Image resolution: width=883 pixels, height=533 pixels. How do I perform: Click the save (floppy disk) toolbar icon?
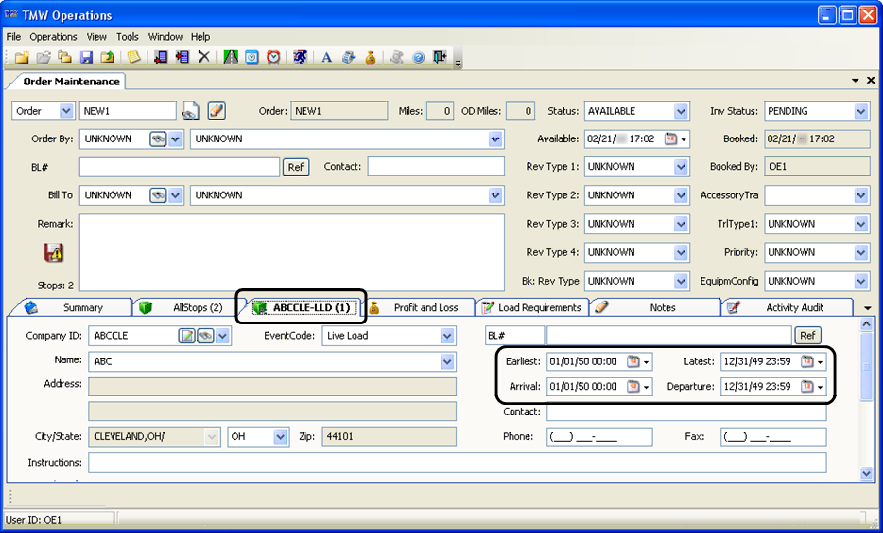87,58
